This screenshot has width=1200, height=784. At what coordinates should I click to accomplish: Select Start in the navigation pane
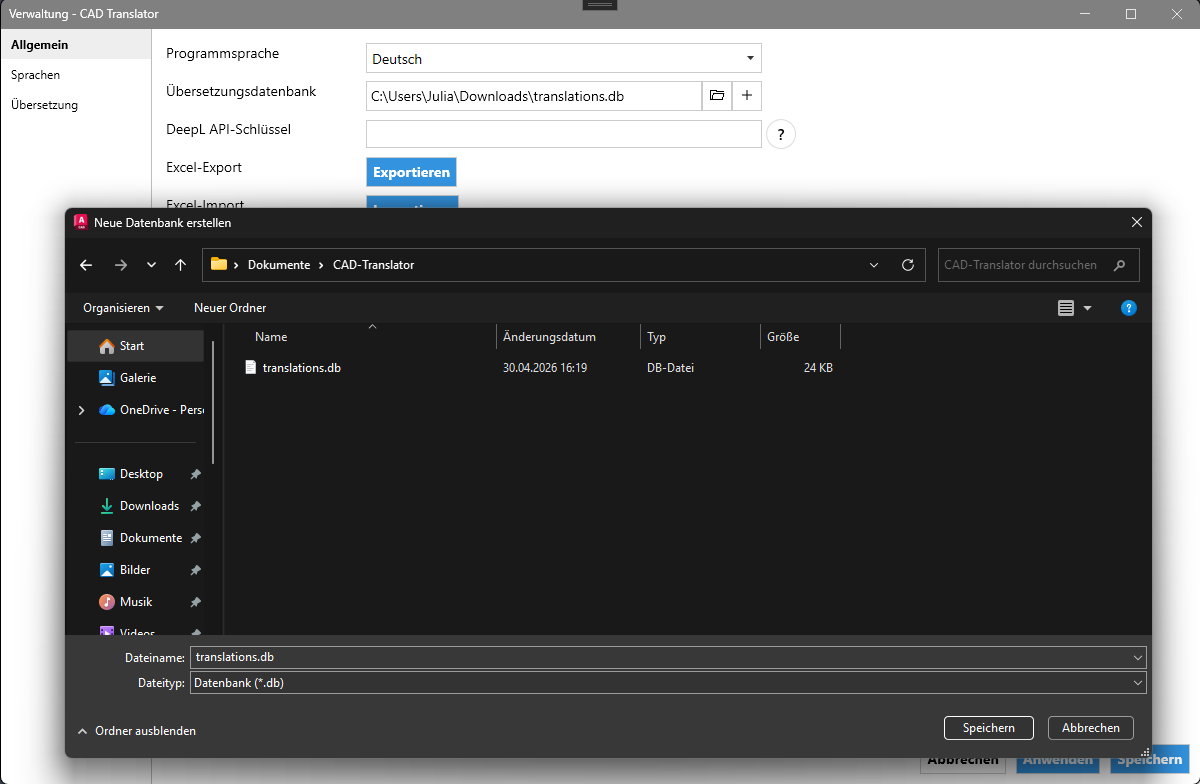(x=137, y=346)
